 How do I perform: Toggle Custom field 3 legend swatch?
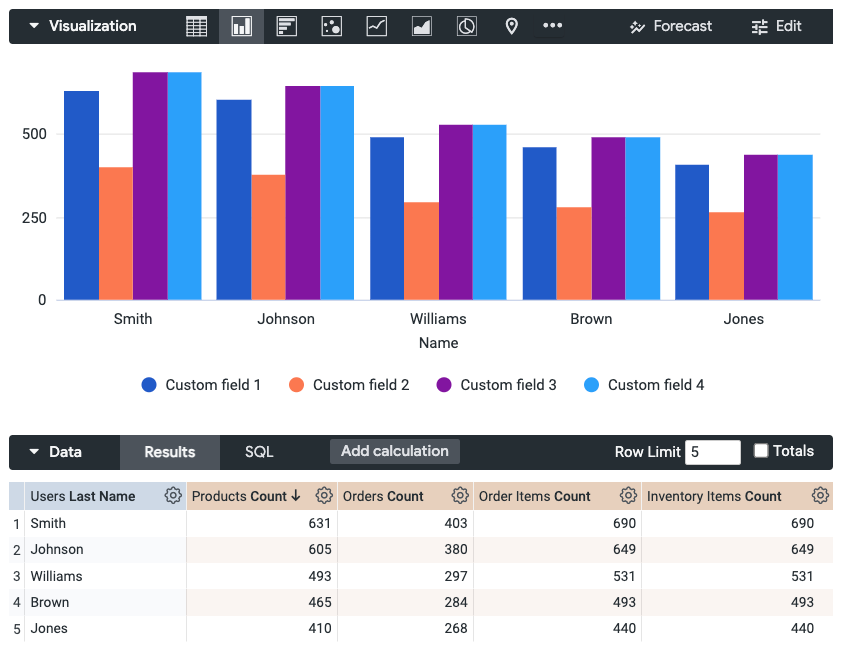click(x=444, y=385)
